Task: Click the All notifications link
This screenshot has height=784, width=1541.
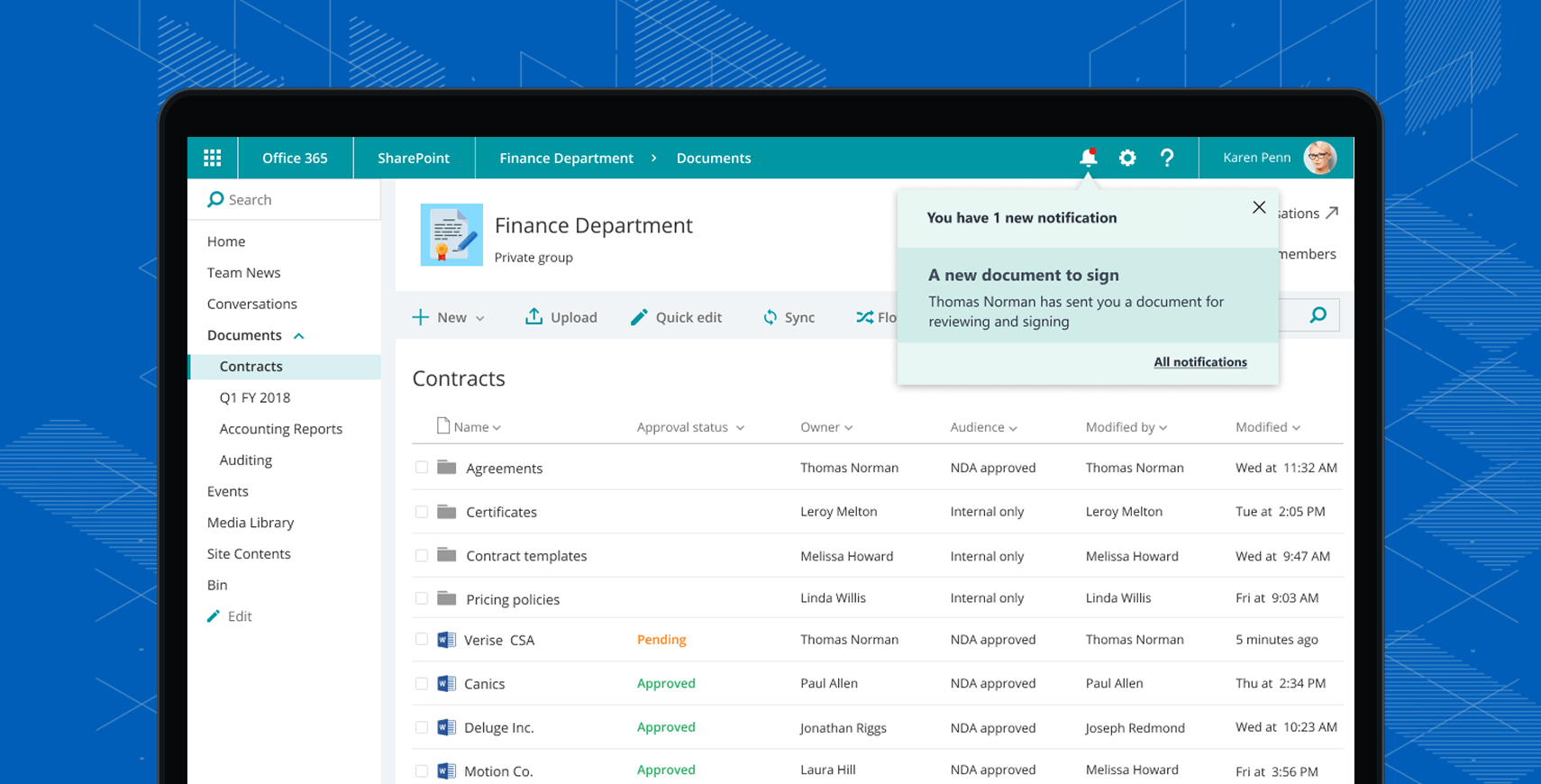Action: (1200, 362)
